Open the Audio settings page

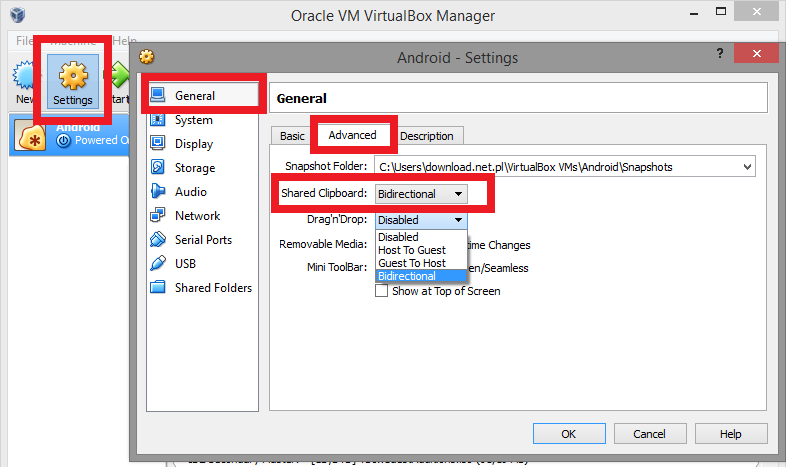point(190,192)
